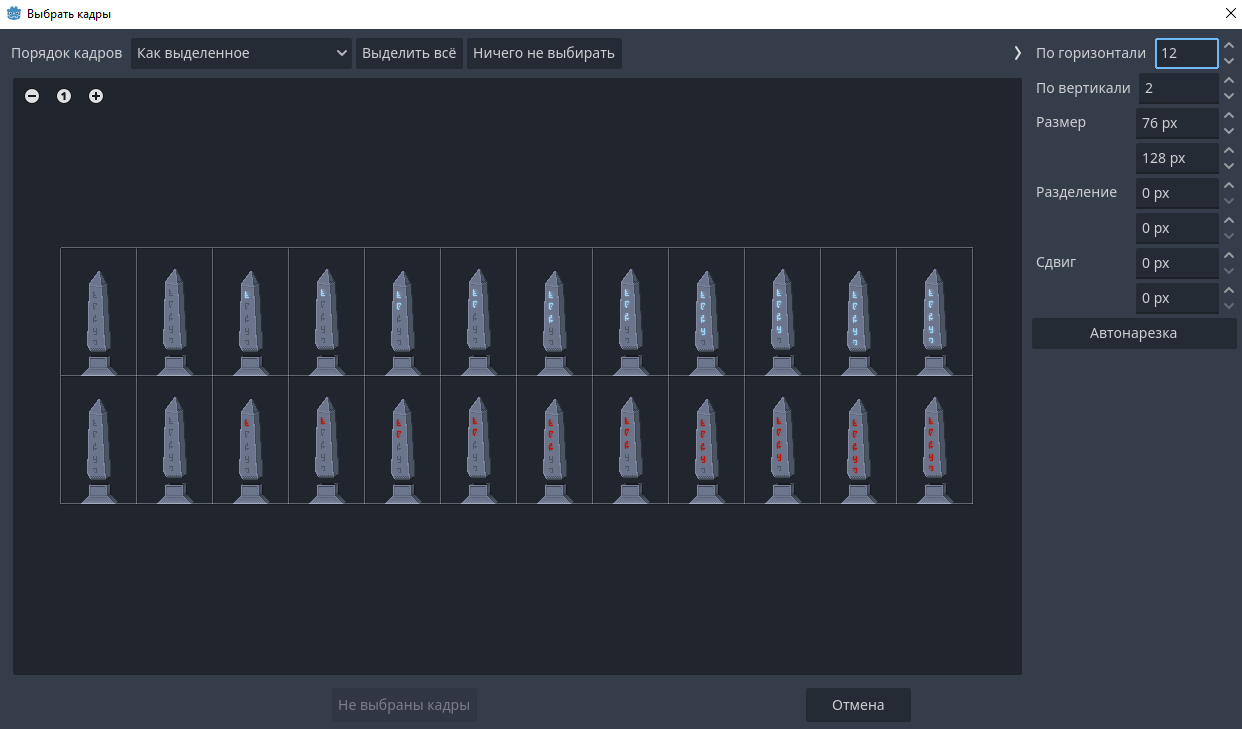Select the first frame in bottom row
This screenshot has height=729, width=1242.
(x=98, y=439)
